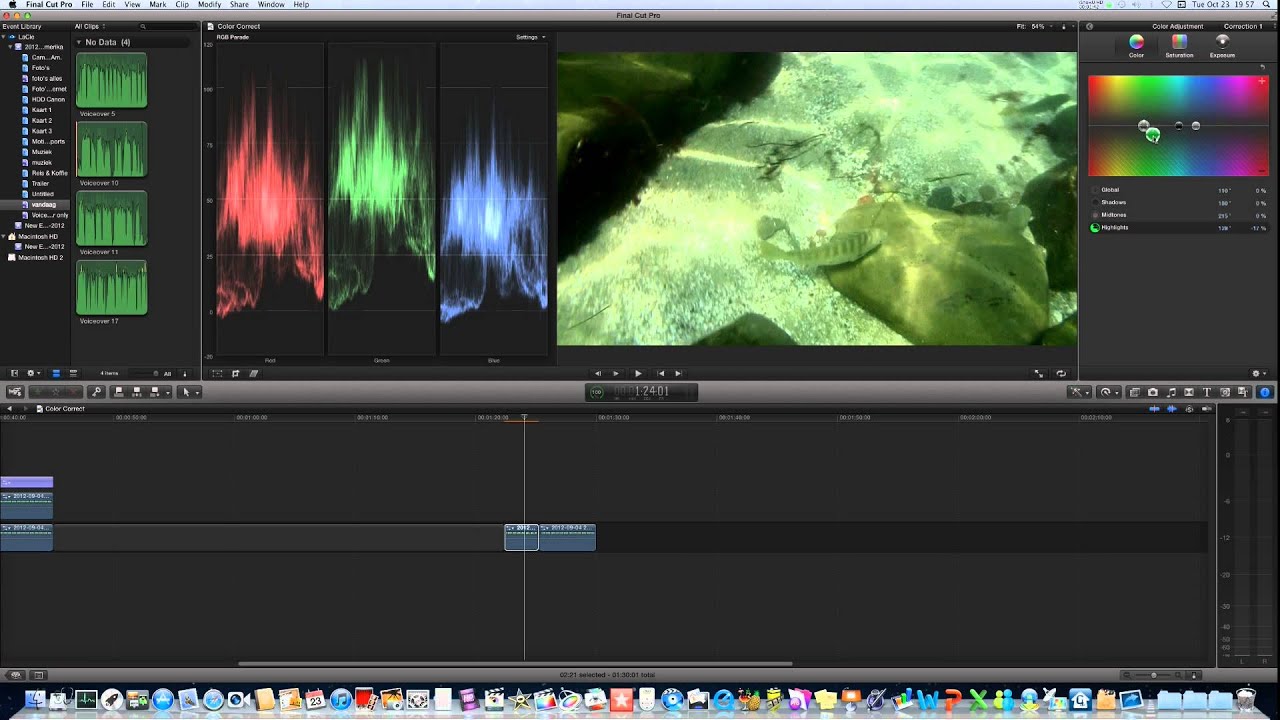Switch to the Saturation tab
Screen dimensions: 1280x720
1179,45
